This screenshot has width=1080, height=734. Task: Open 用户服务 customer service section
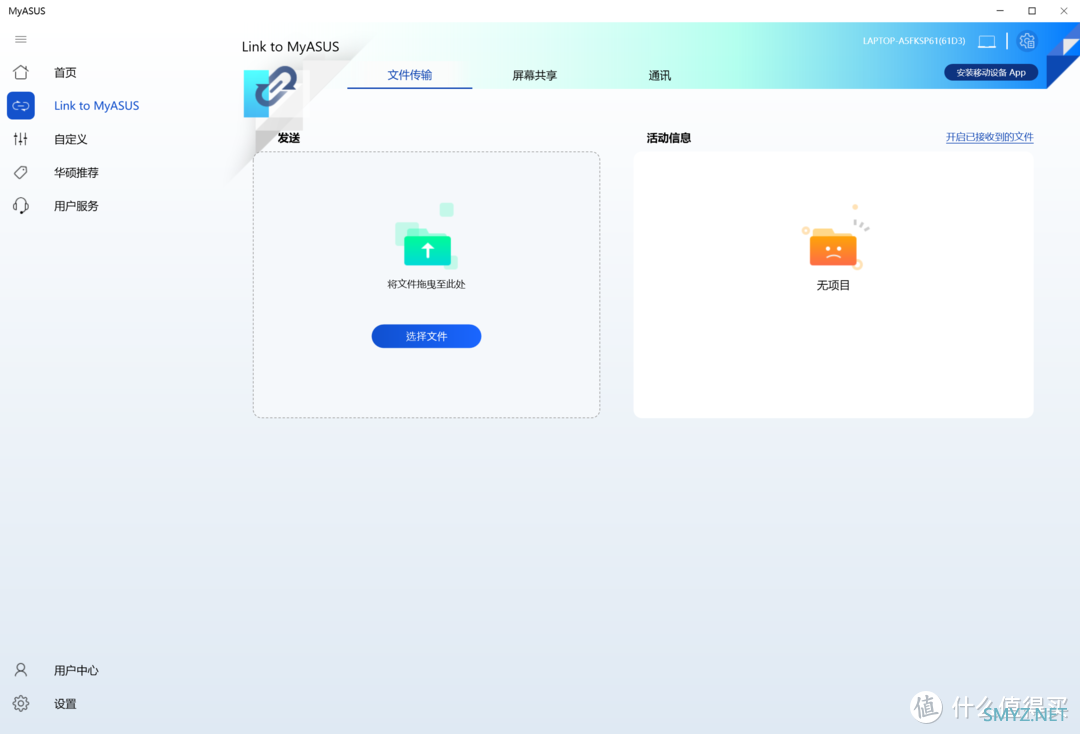pyautogui.click(x=76, y=205)
